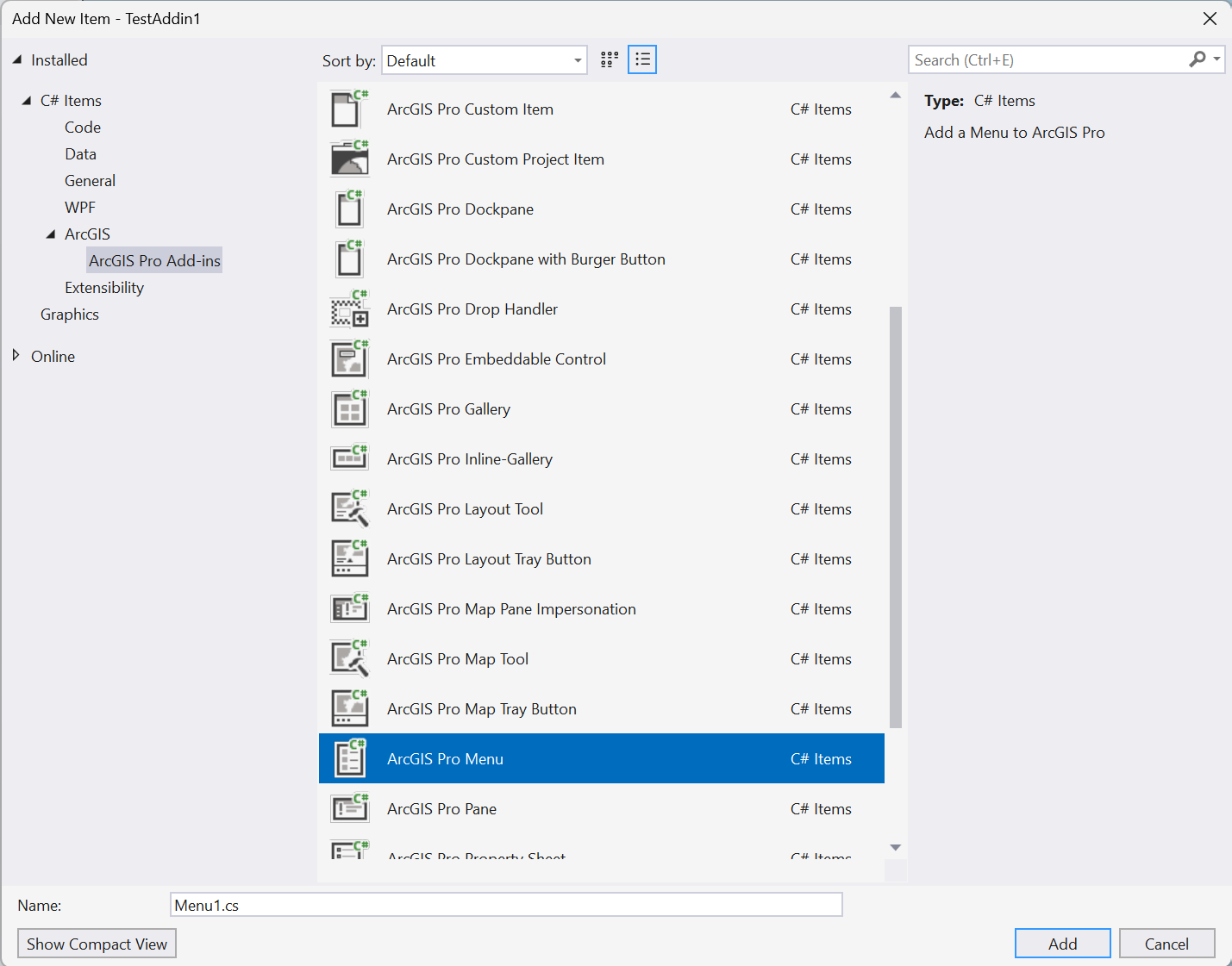Click Show Compact View button
1232x966 pixels.
97,944
